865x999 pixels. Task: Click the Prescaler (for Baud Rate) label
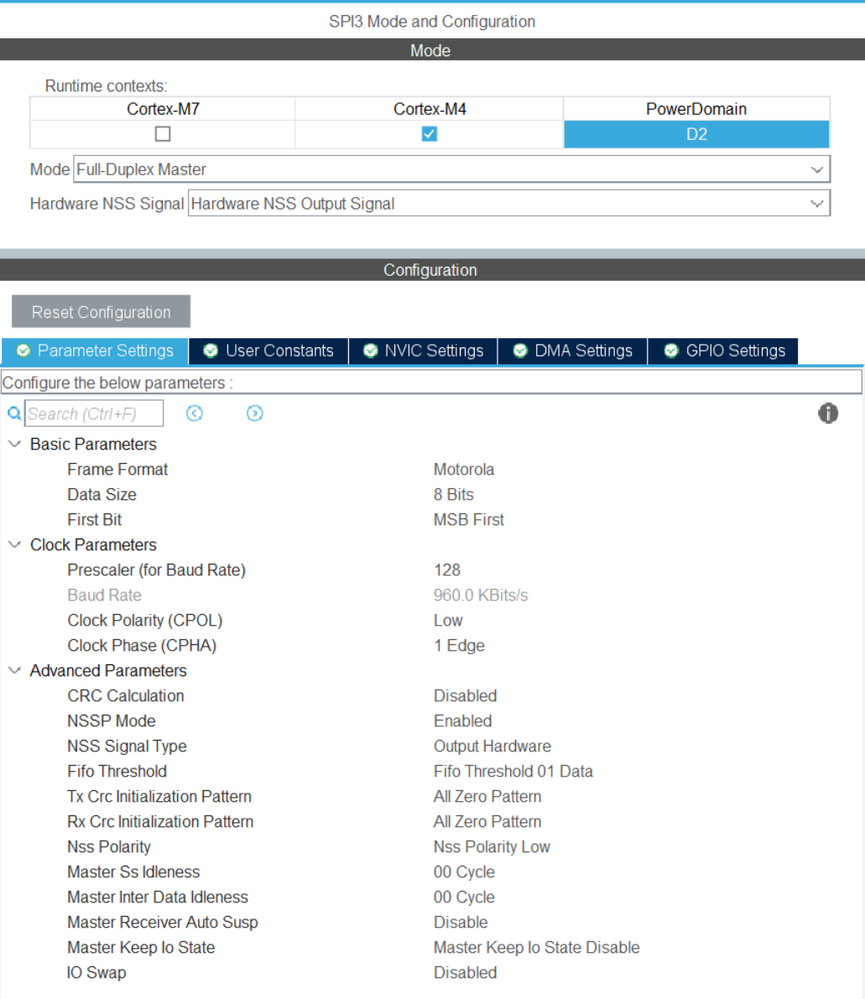[157, 570]
